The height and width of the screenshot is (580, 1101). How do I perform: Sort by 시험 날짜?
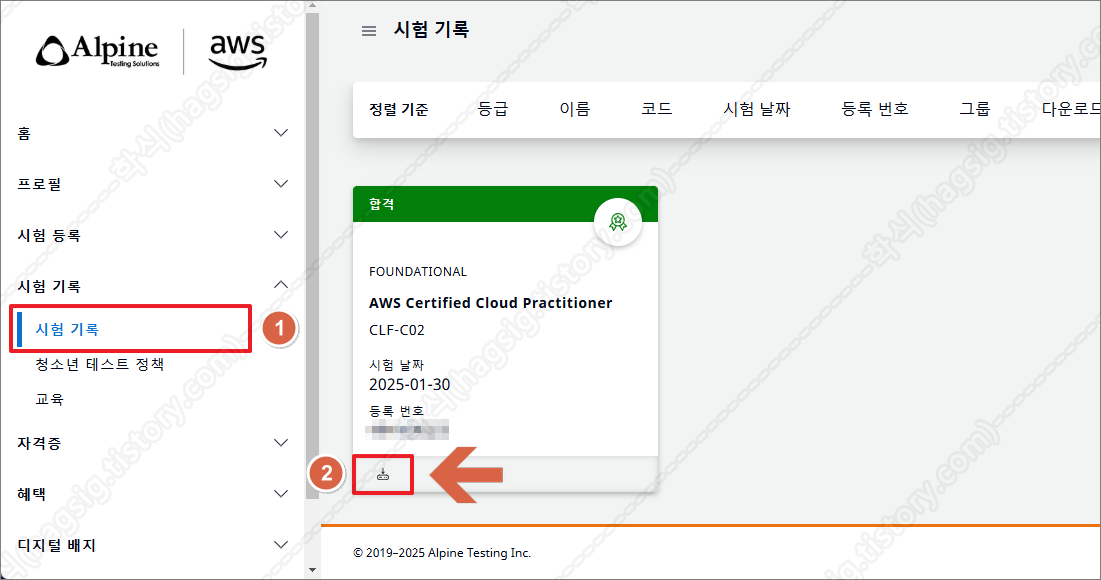757,109
